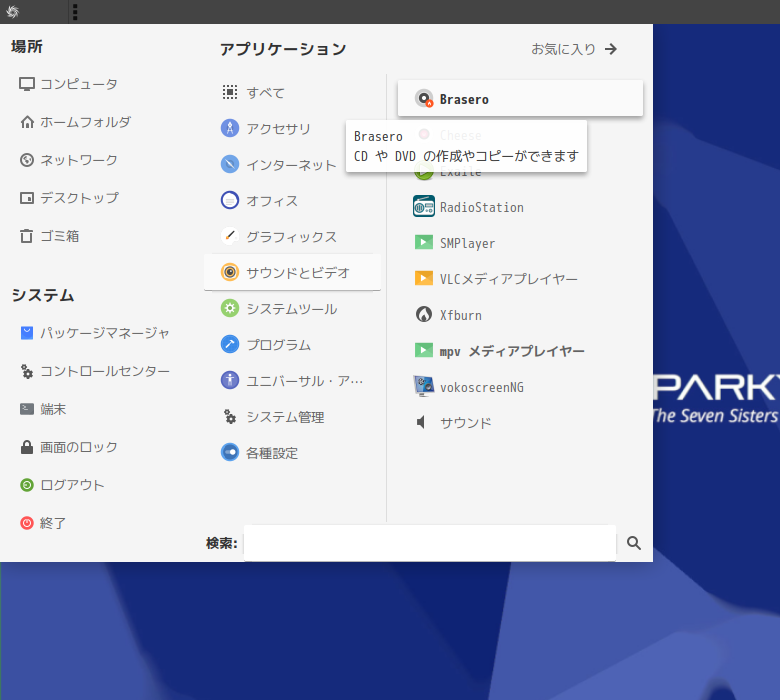
Task: Select the アクセサリ category
Action: [292, 128]
